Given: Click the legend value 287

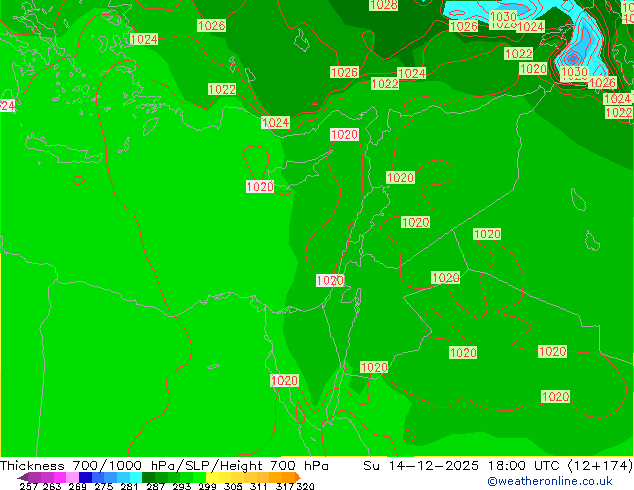Looking at the screenshot, I should tap(155, 486).
